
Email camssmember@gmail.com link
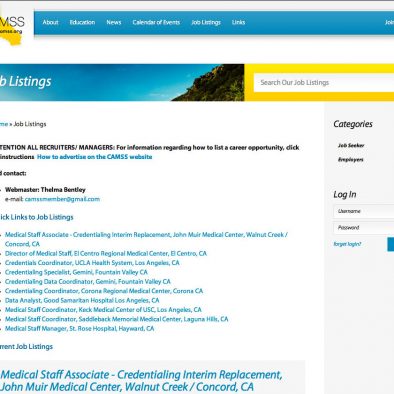pyautogui.click(x=62, y=199)
